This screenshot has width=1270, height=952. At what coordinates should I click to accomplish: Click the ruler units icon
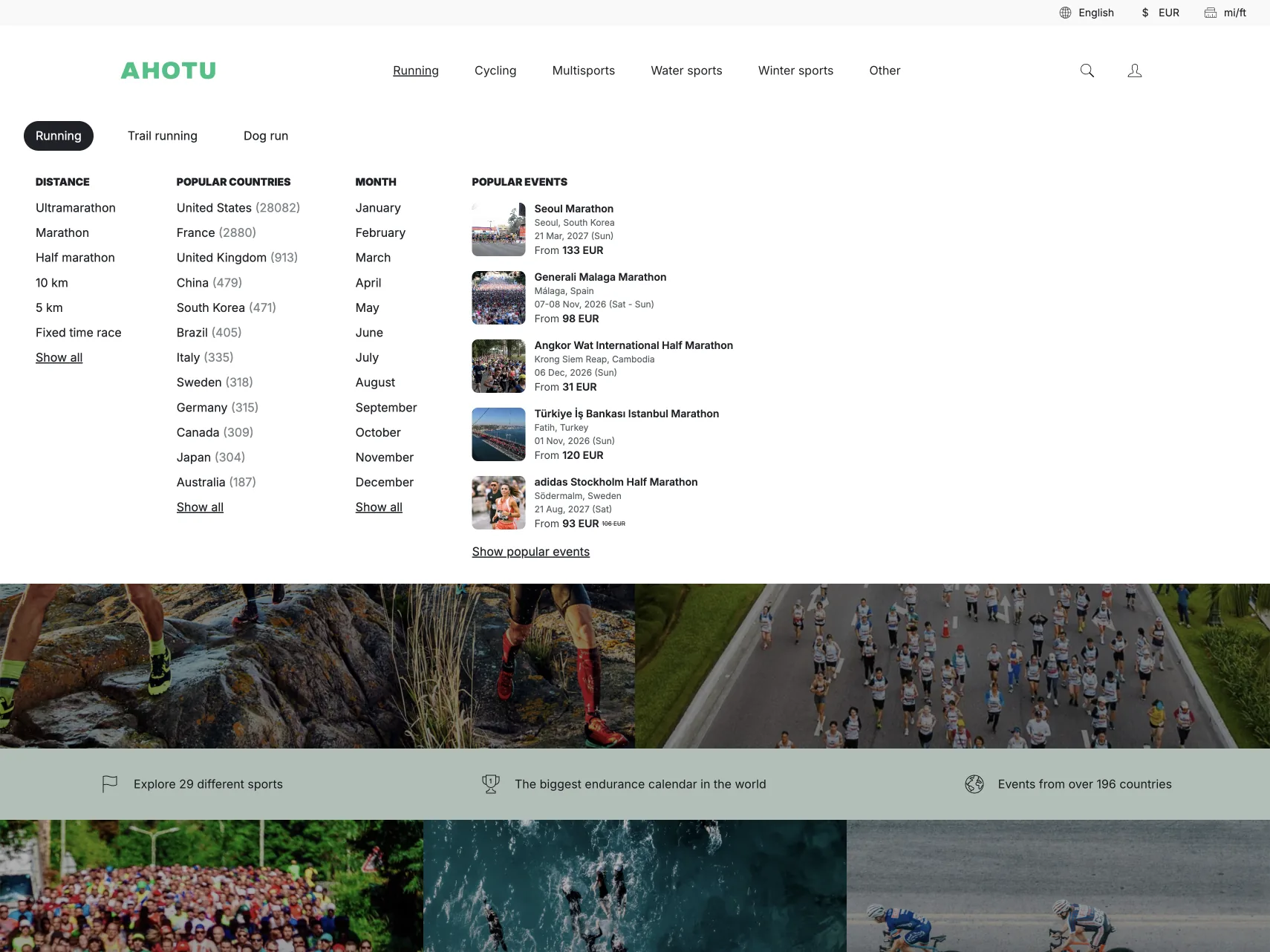click(1211, 13)
